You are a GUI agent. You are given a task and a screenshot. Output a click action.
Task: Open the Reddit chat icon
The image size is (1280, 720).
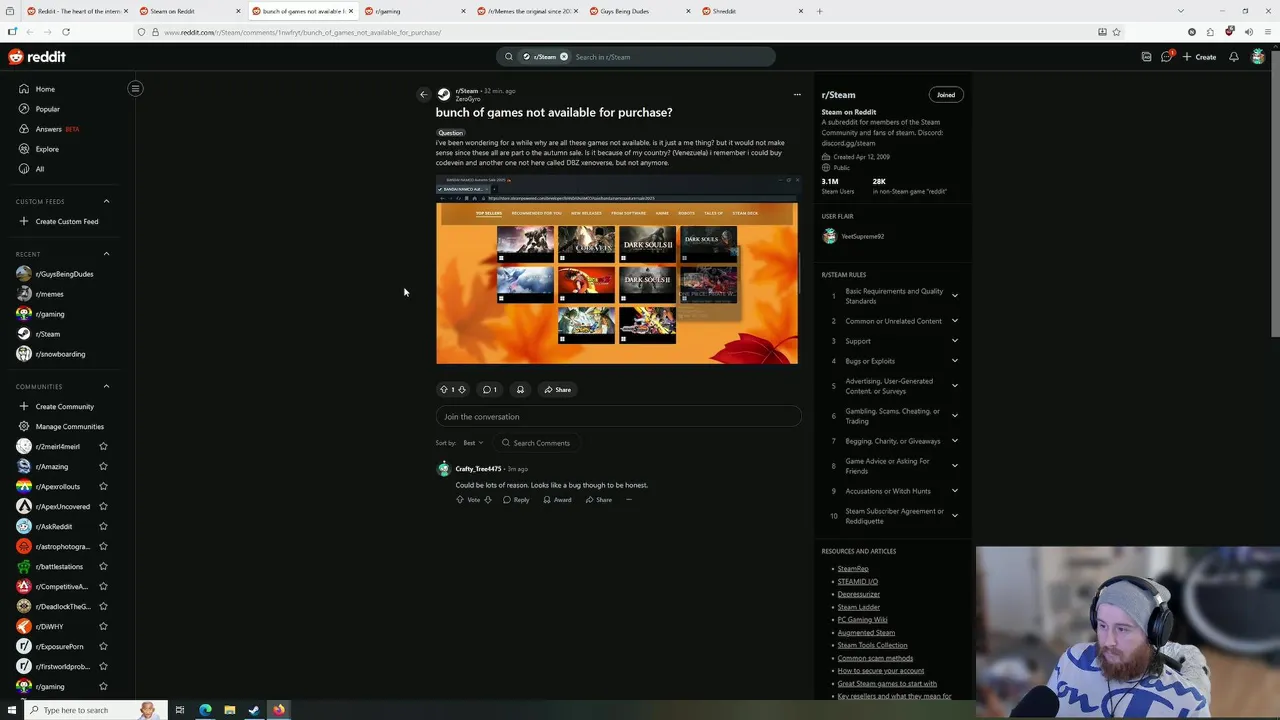(1166, 57)
